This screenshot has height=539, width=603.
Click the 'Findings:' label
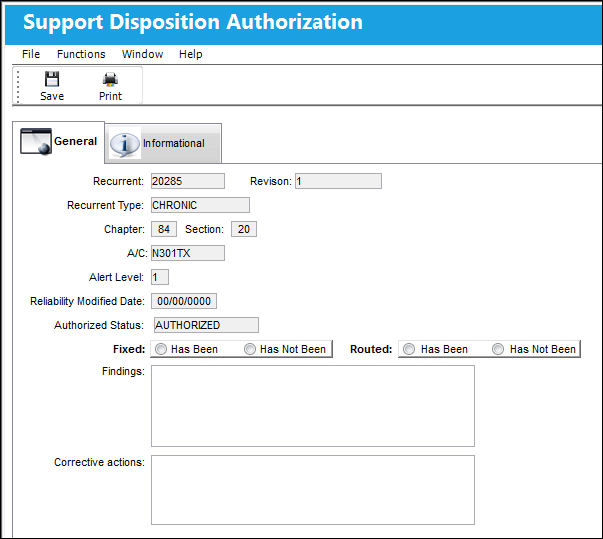[x=123, y=371]
